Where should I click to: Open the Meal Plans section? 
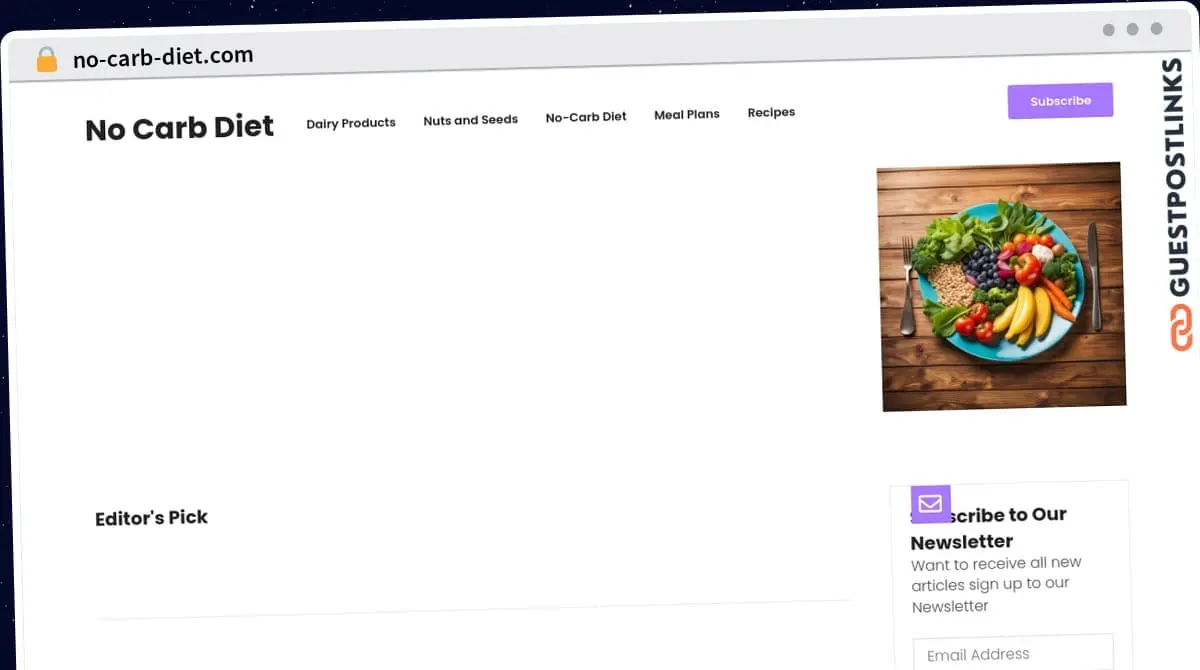click(x=687, y=114)
